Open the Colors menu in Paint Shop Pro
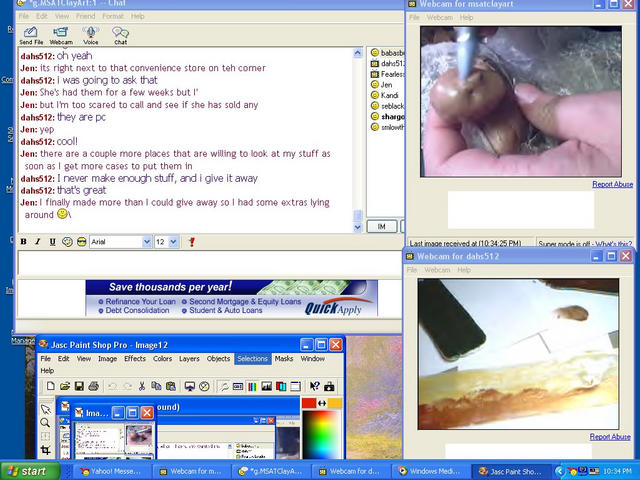The width and height of the screenshot is (640, 480). tap(162, 358)
